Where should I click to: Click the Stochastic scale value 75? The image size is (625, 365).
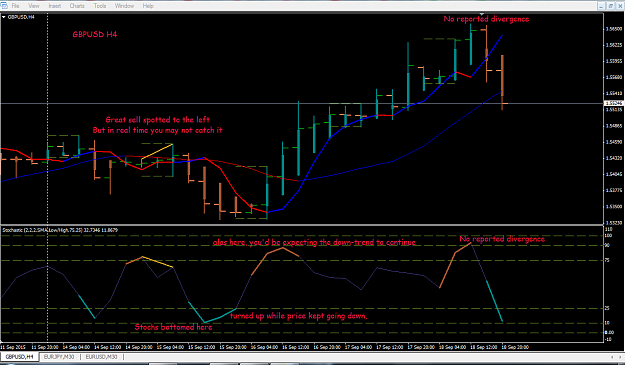pyautogui.click(x=608, y=260)
